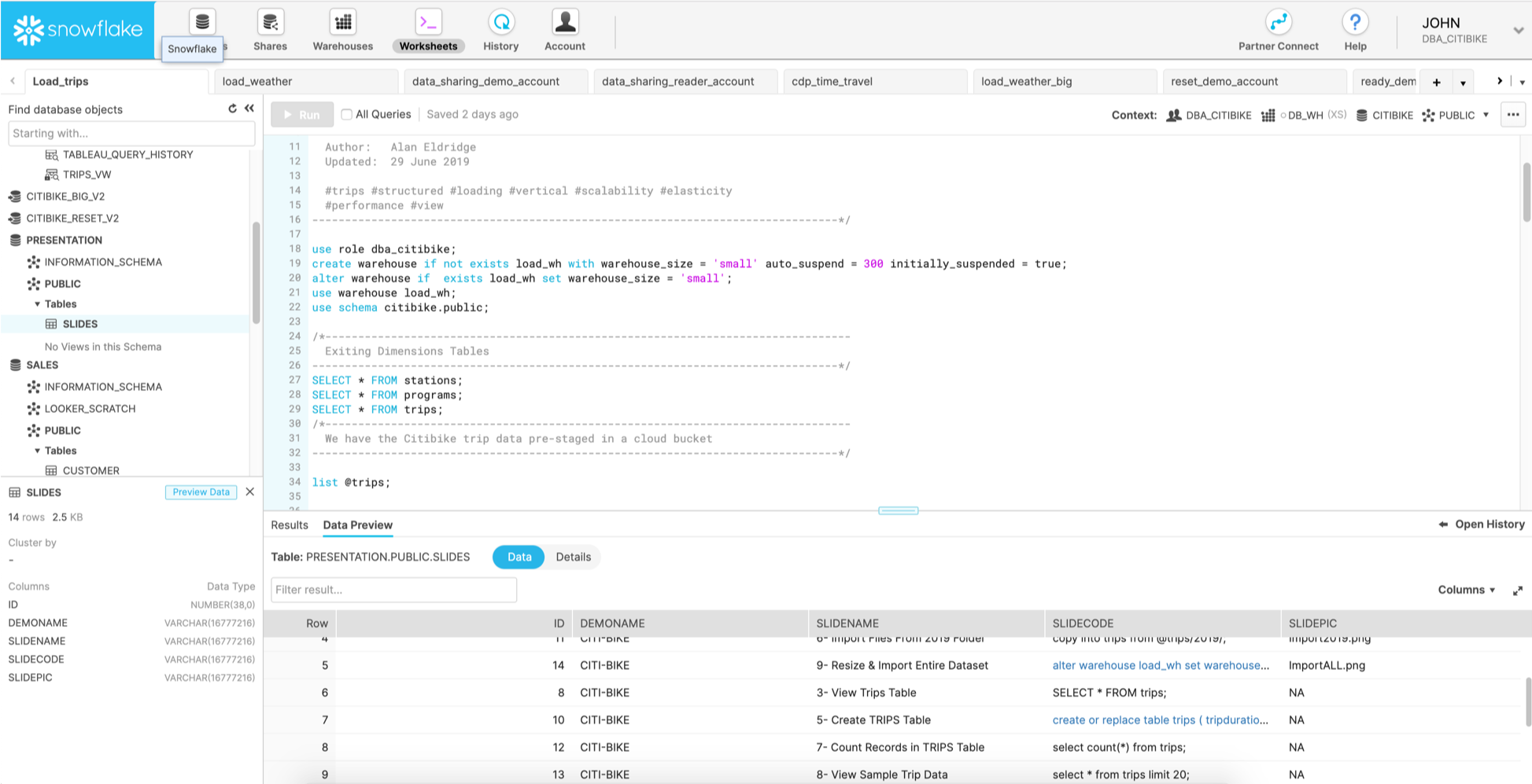Viewport: 1532px width, 784px height.
Task: Collapse the Tables node under PRESENTATION PUBLIC
Action: coord(37,304)
